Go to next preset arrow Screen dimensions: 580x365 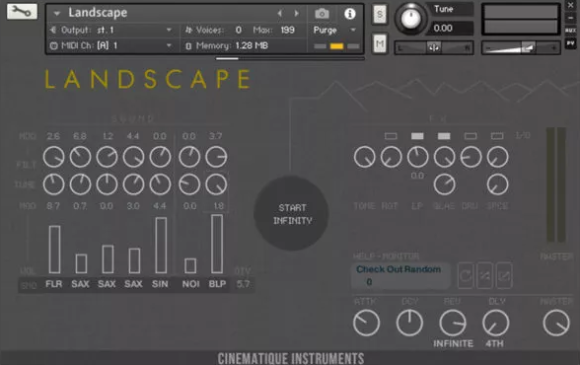(296, 14)
